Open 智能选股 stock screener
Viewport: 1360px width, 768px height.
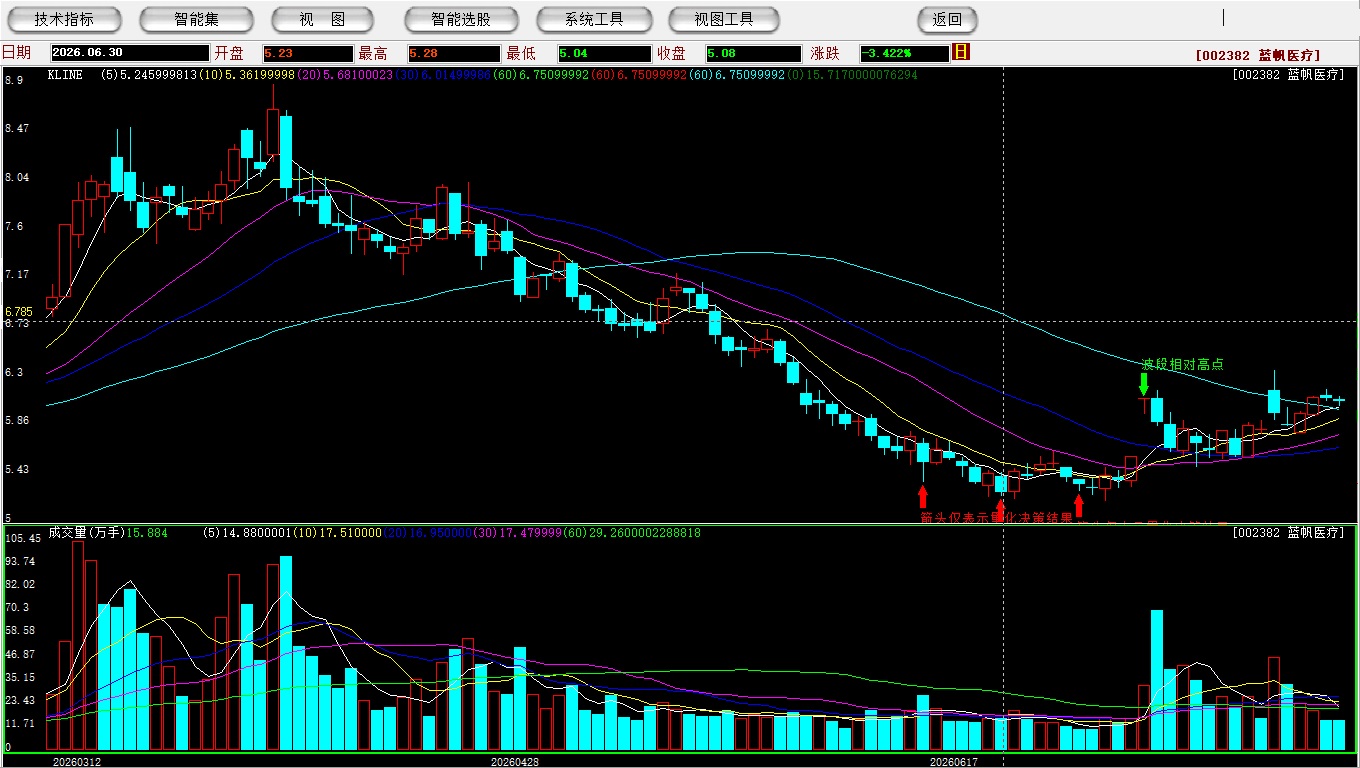point(461,19)
